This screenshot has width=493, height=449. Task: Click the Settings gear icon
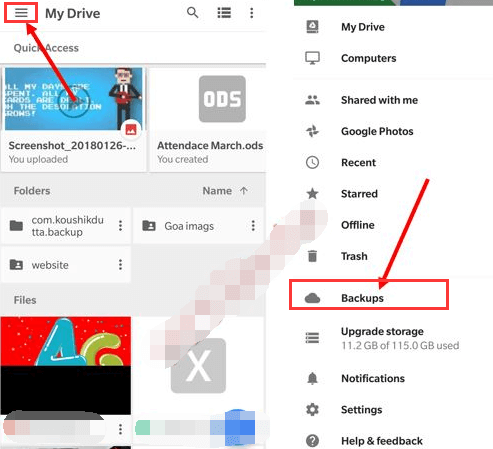click(x=312, y=409)
